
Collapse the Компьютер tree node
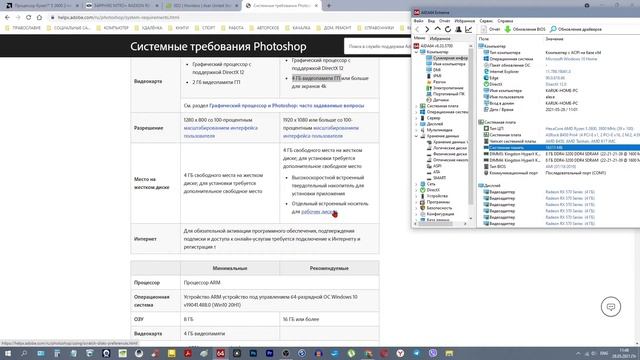(417, 52)
